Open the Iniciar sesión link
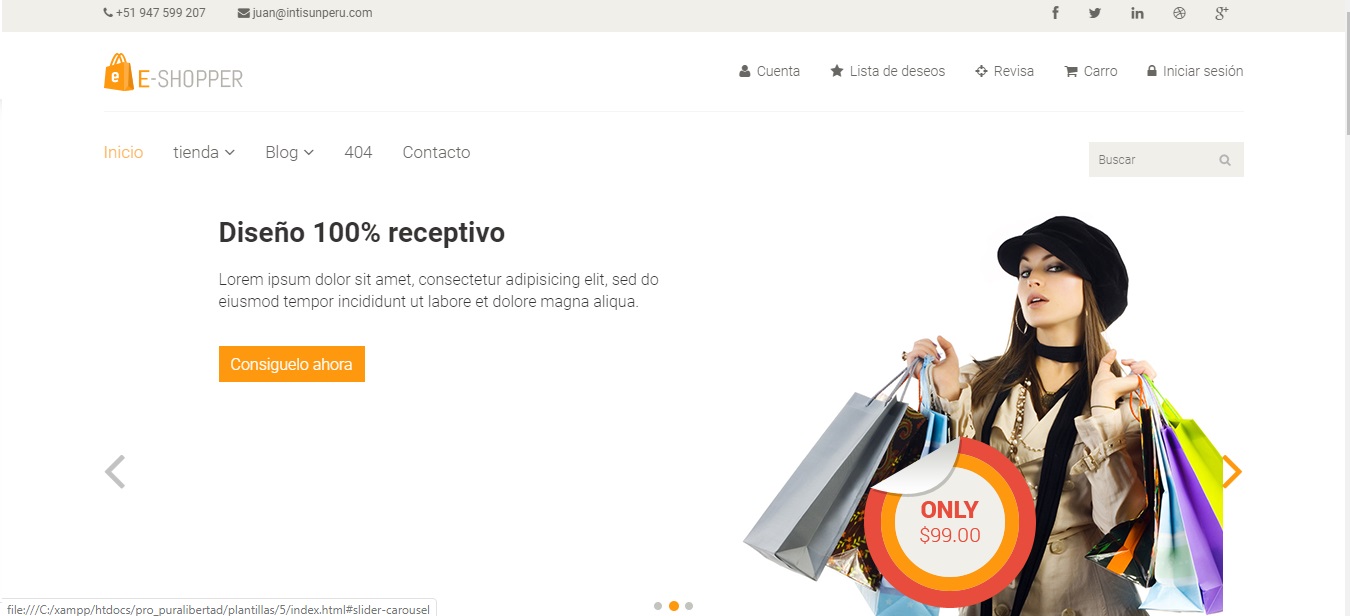This screenshot has height=616, width=1350. (x=1194, y=71)
